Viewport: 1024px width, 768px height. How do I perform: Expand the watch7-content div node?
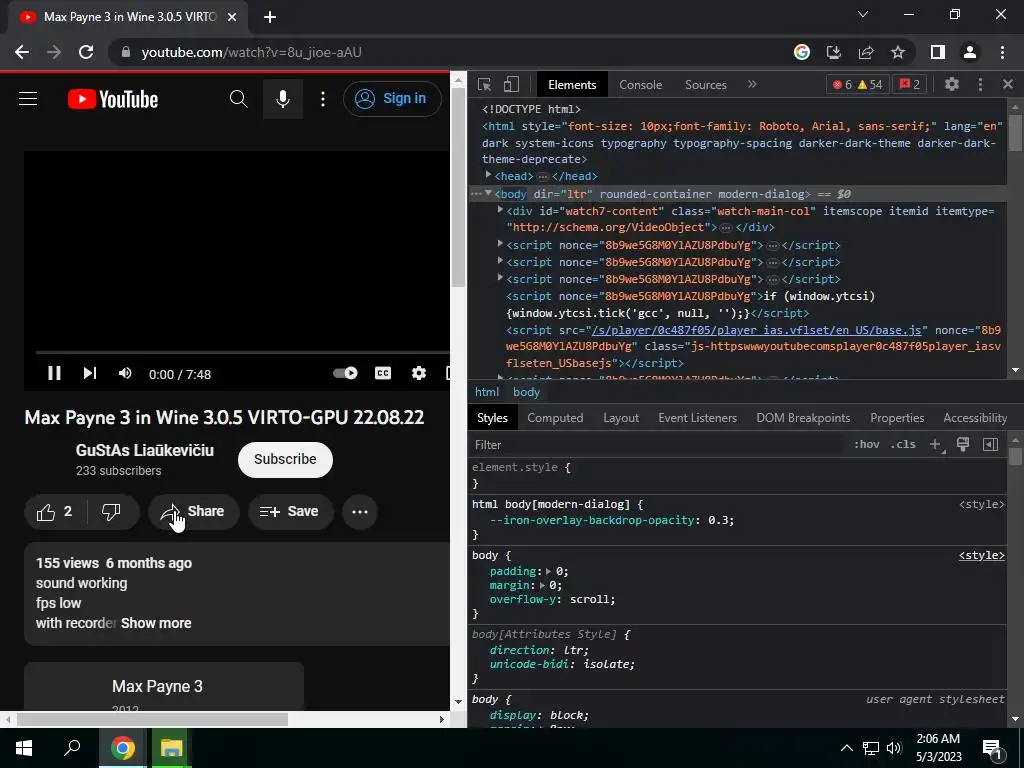[500, 210]
